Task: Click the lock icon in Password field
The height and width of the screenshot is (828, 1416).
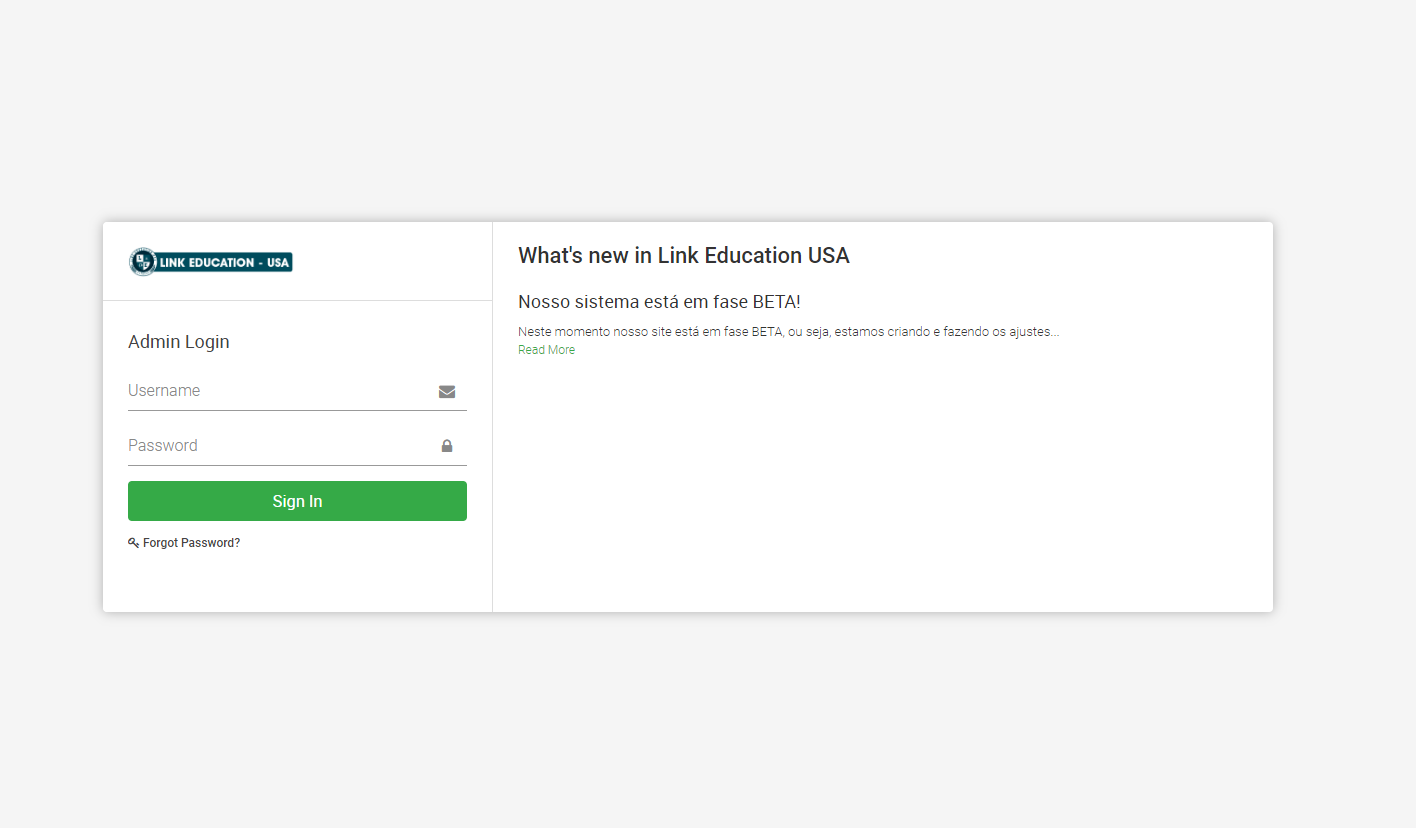Action: [447, 446]
